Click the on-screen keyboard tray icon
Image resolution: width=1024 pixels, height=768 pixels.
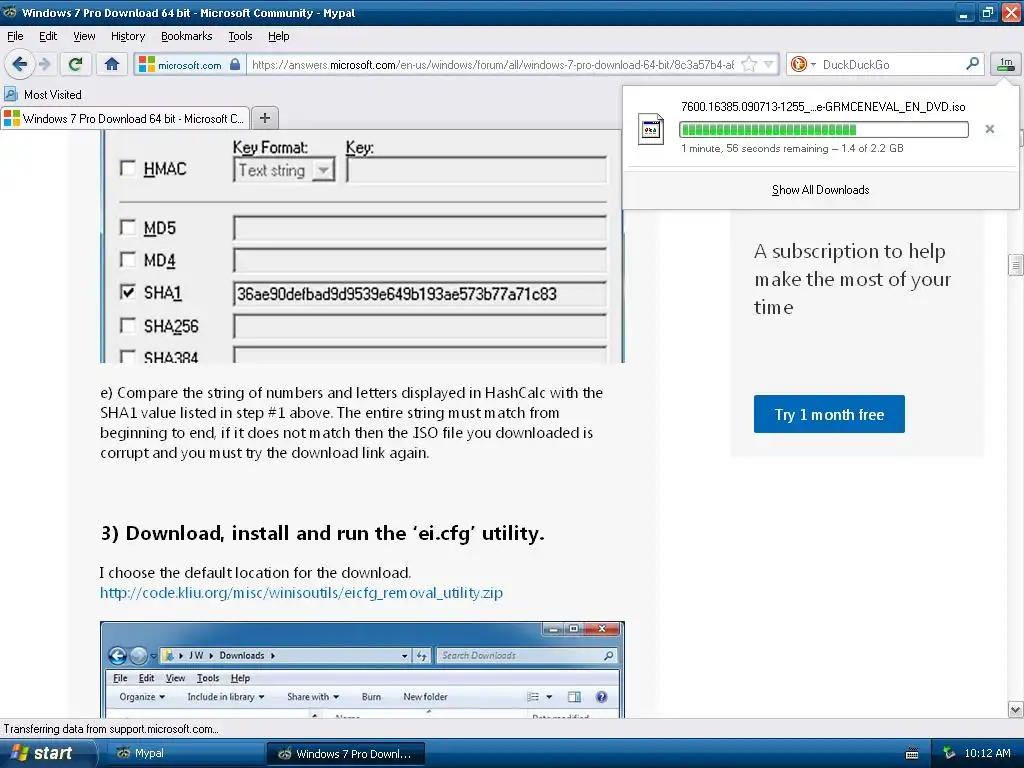coord(912,754)
